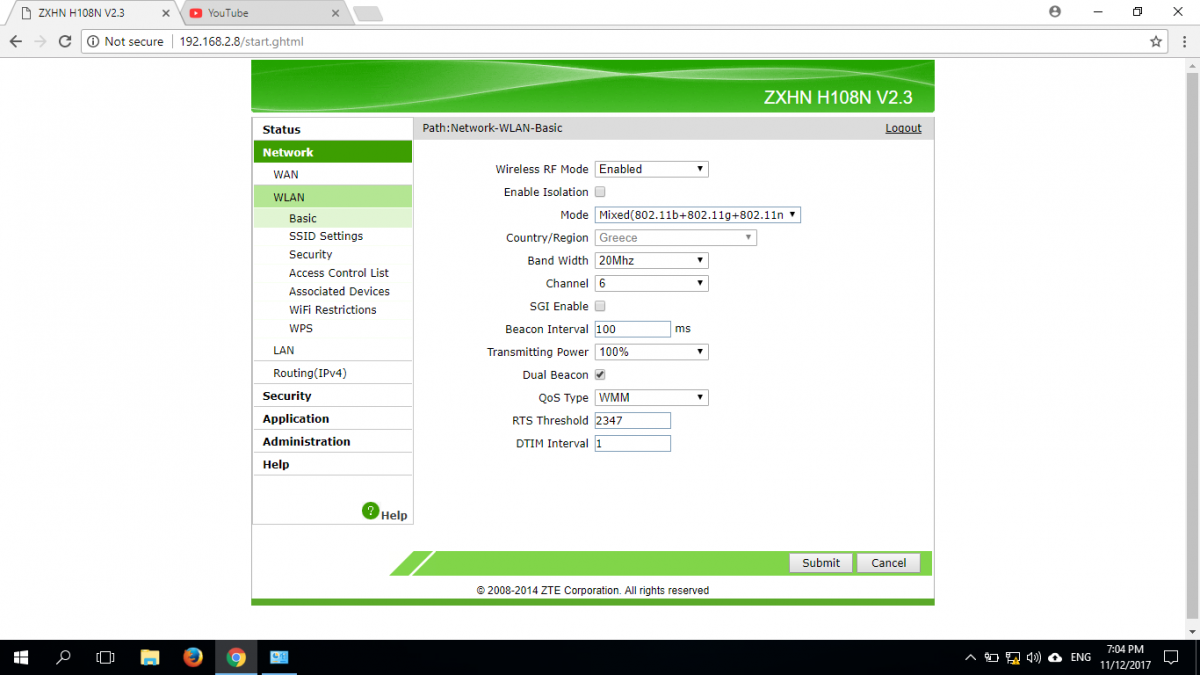Click the browser forward arrow
1200x675 pixels.
coord(40,42)
